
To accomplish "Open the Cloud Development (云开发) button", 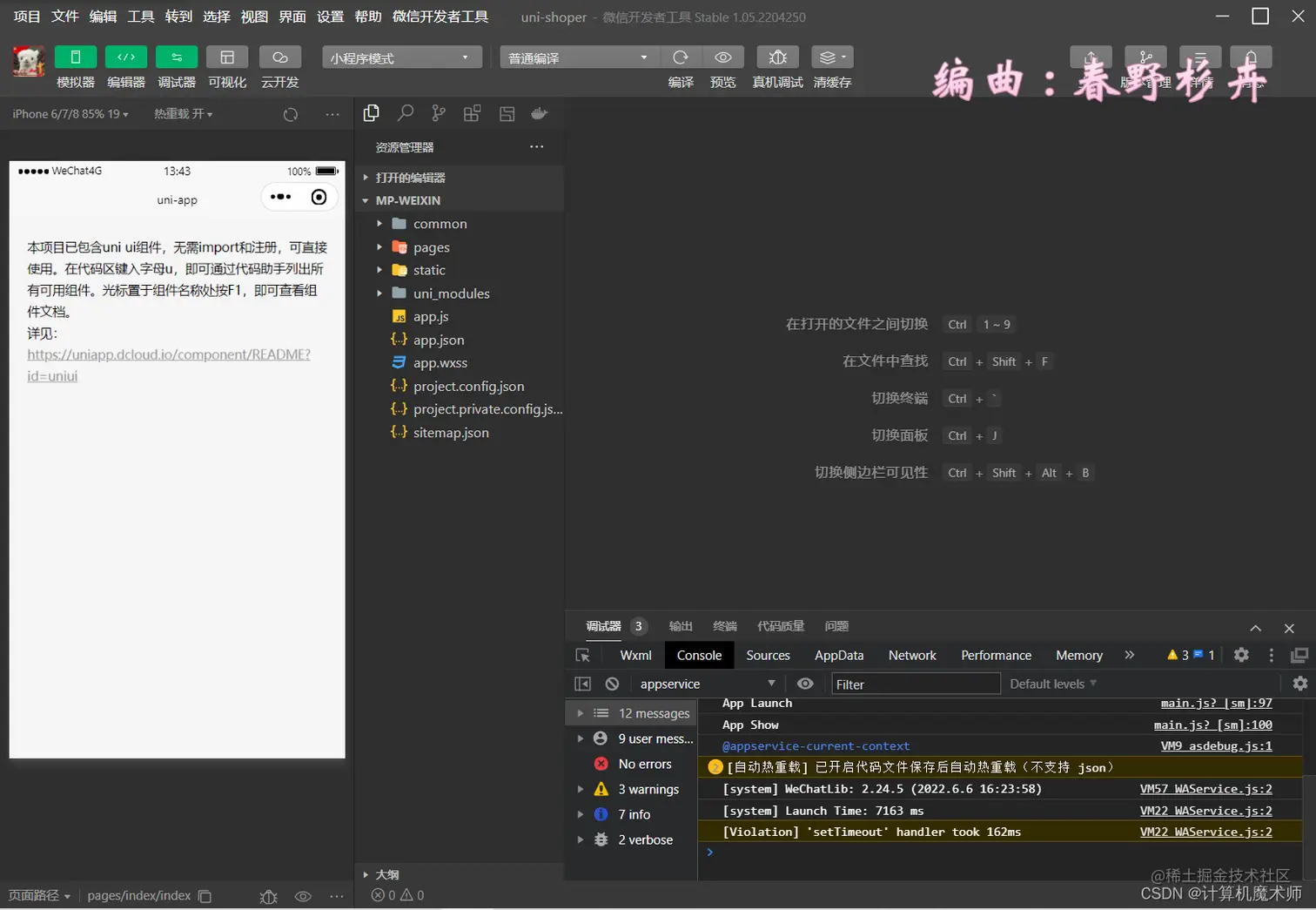I will (280, 57).
